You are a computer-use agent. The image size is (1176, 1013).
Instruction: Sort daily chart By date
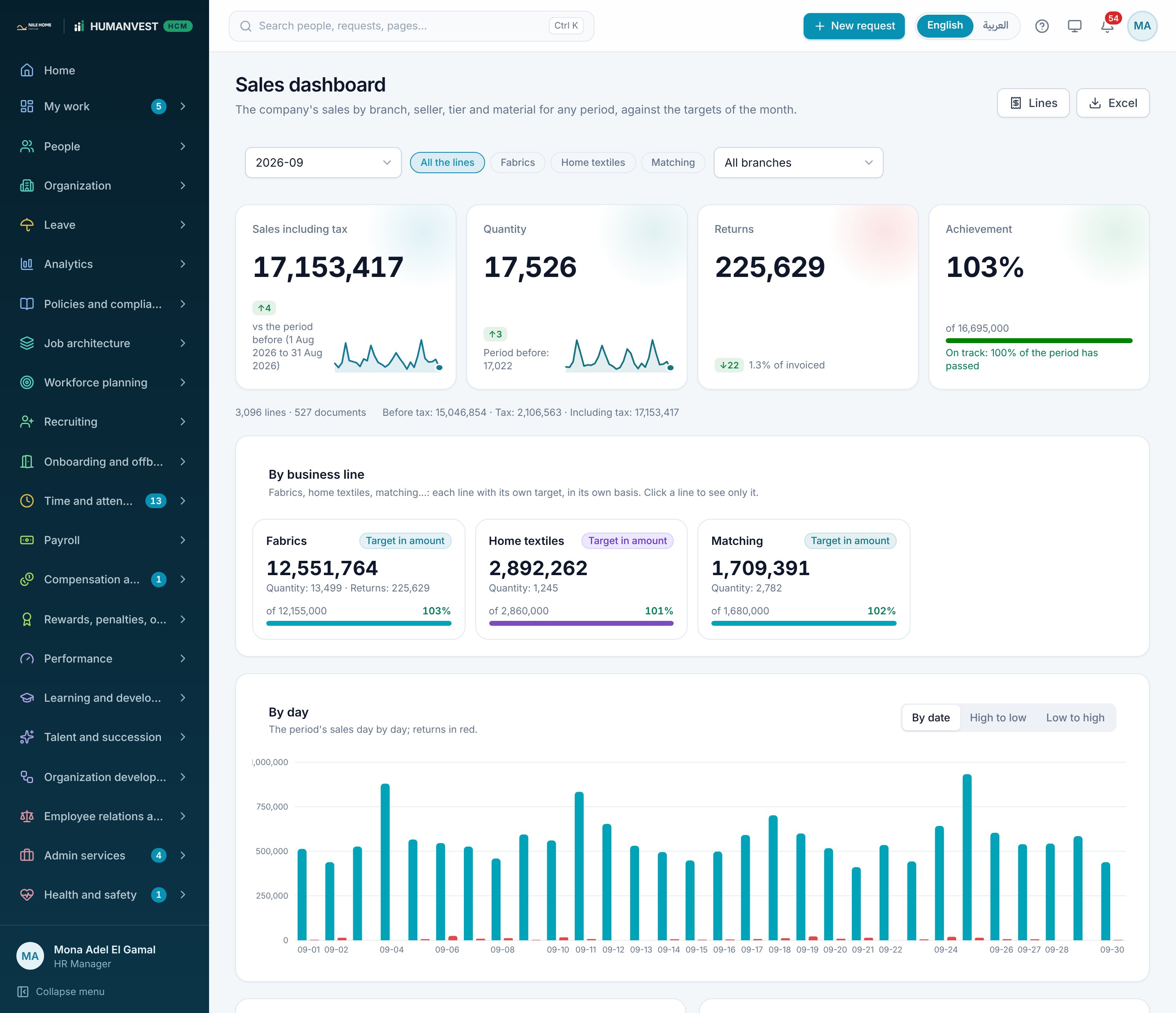point(931,718)
